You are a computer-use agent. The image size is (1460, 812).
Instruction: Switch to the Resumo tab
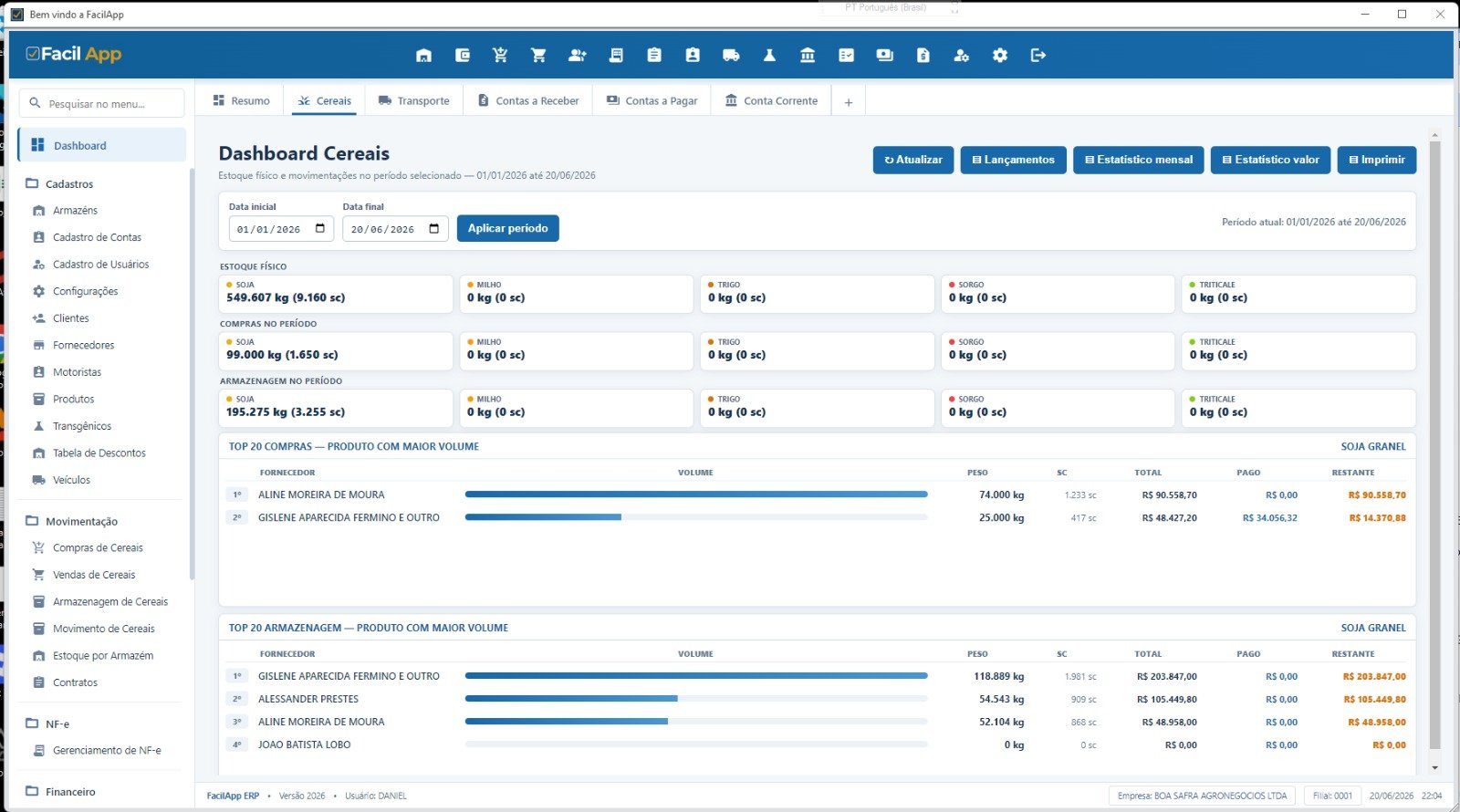tap(242, 101)
